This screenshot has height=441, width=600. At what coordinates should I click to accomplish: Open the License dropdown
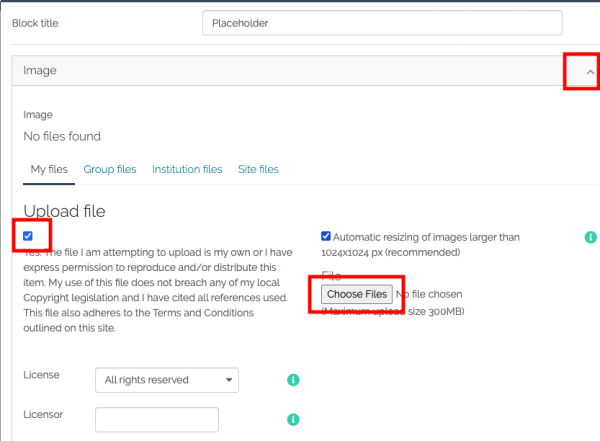[167, 380]
